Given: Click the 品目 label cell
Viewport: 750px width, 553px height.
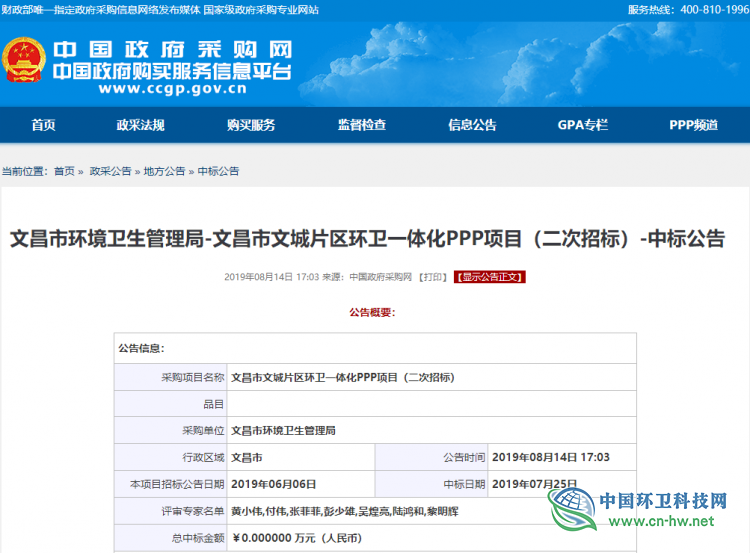Looking at the screenshot, I should pyautogui.click(x=171, y=404).
